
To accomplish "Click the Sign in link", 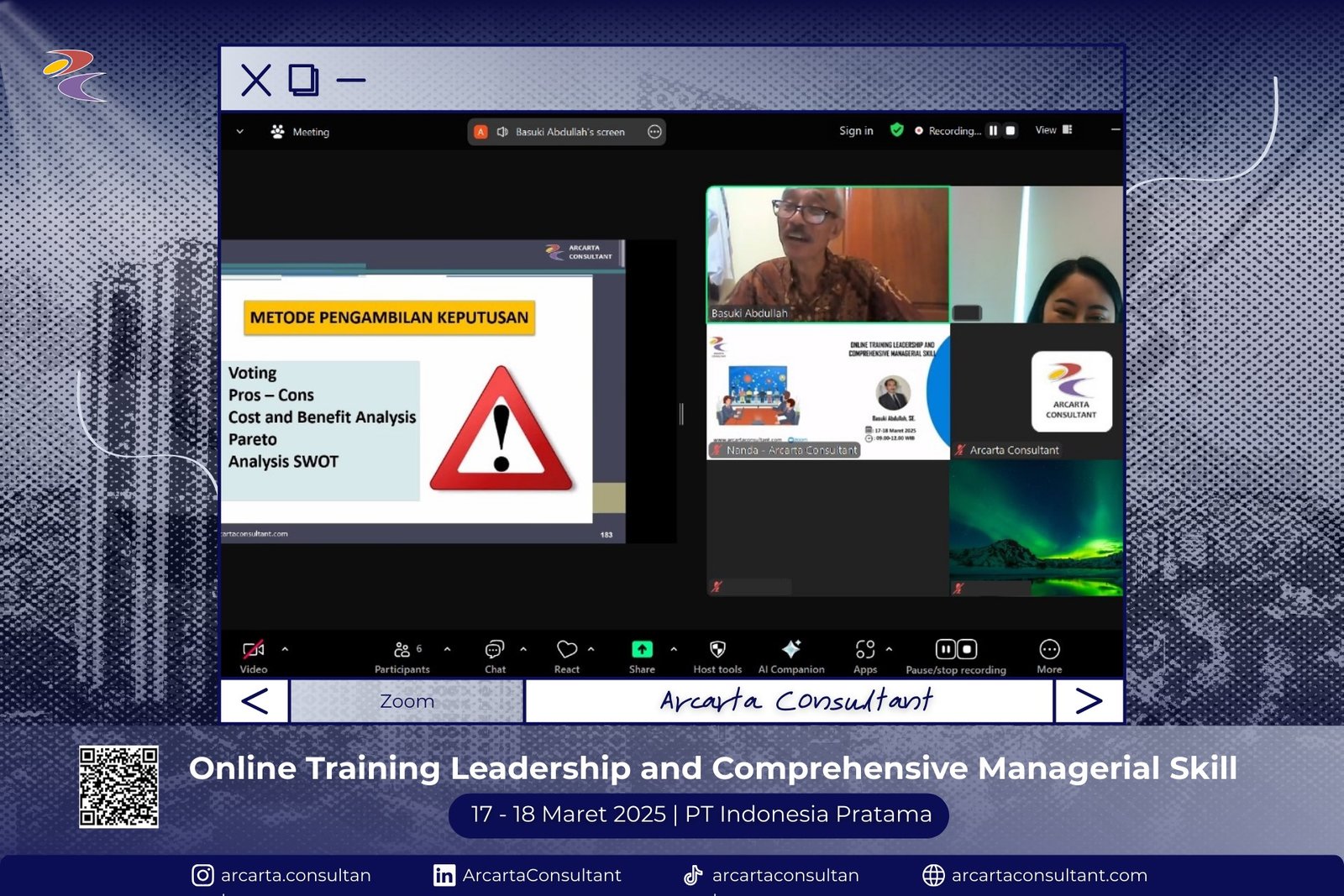I will coord(856,131).
